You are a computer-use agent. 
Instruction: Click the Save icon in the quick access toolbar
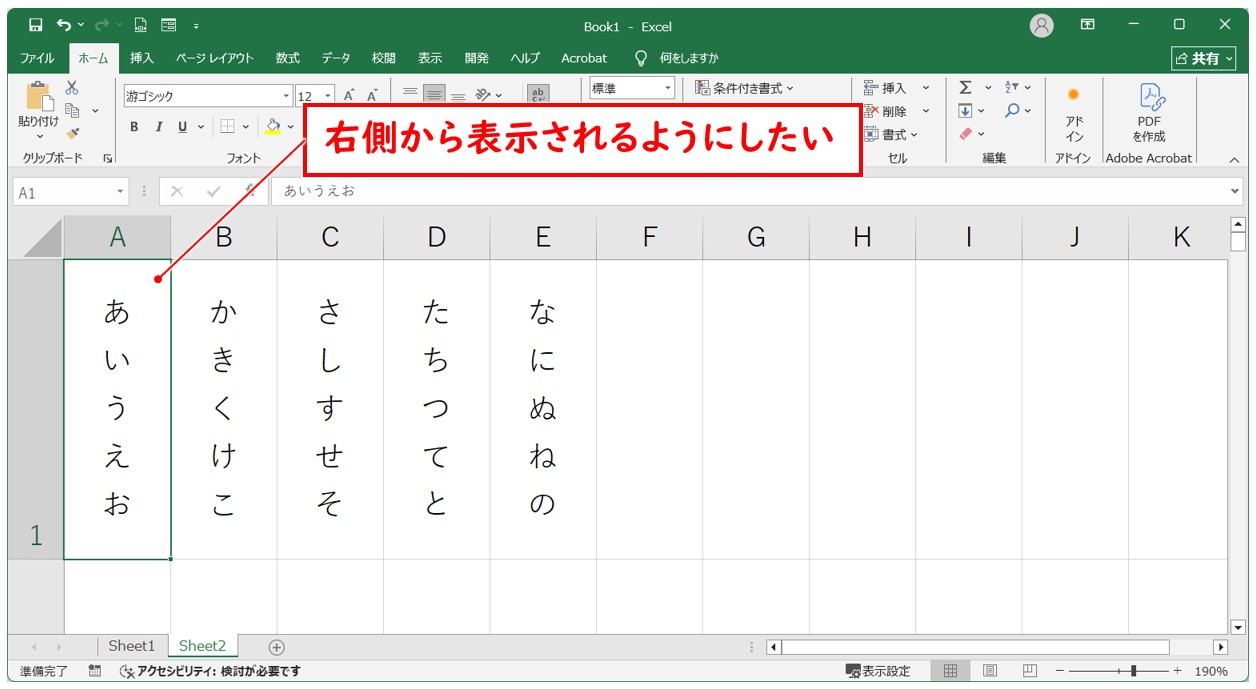pyautogui.click(x=36, y=25)
